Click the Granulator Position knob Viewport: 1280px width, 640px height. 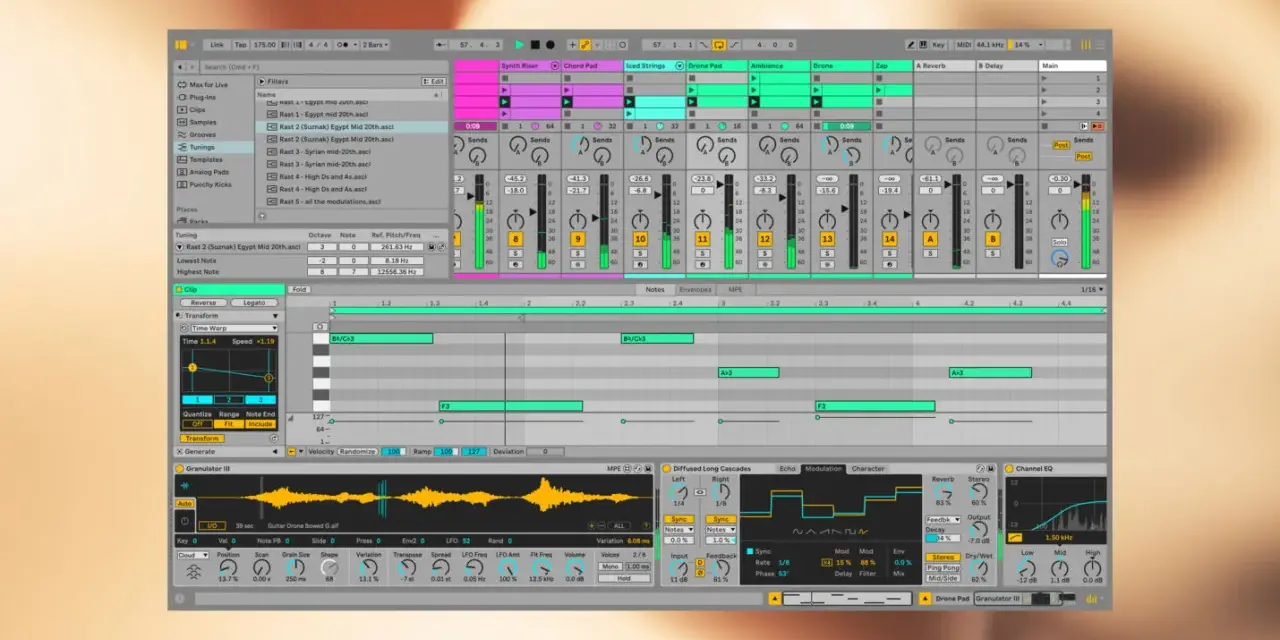228,566
